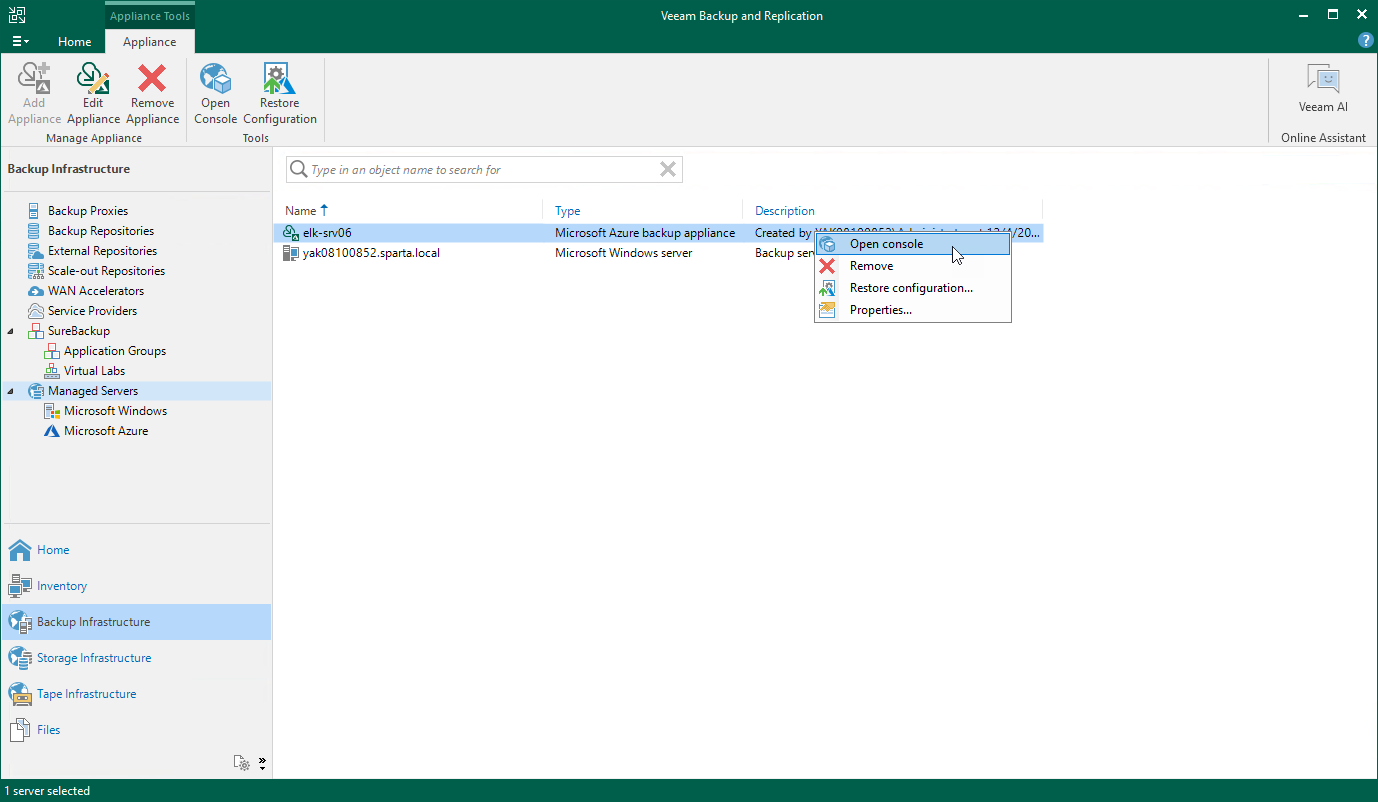Image resolution: width=1378 pixels, height=802 pixels.
Task: Expand navigation pane overflow chevron
Action: 262,763
